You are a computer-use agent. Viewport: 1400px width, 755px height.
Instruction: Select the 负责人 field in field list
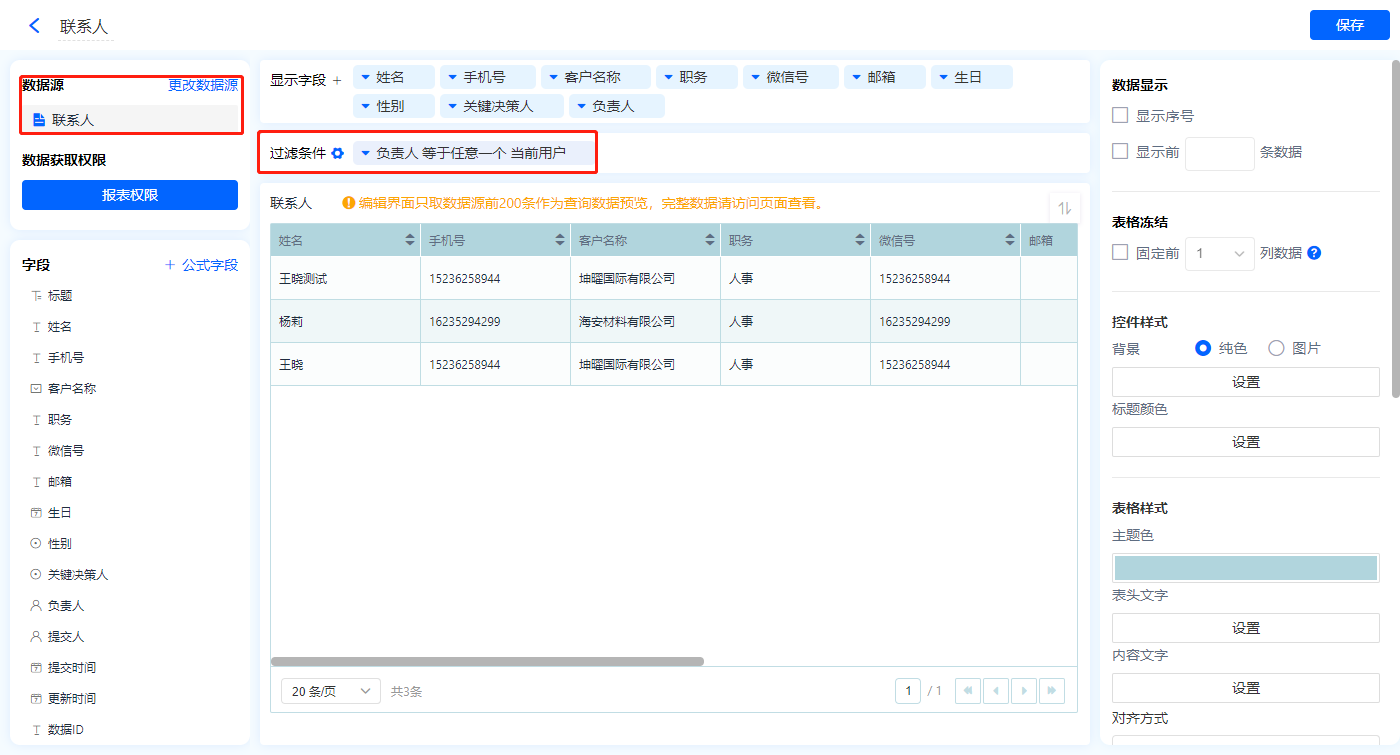coord(66,605)
